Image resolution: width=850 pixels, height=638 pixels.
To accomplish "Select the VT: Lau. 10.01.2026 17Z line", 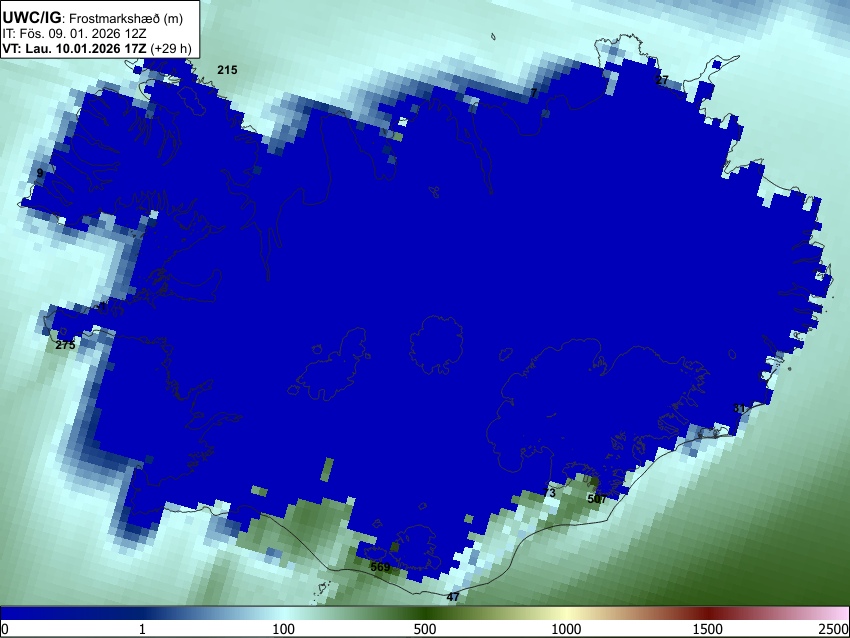I will pos(96,48).
